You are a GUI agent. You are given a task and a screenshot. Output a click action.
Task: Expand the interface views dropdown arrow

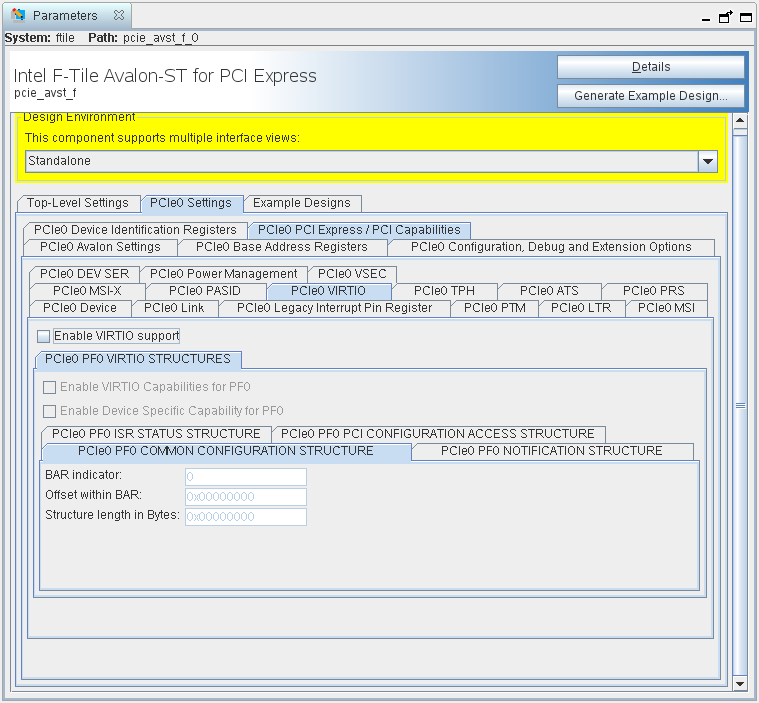[708, 161]
